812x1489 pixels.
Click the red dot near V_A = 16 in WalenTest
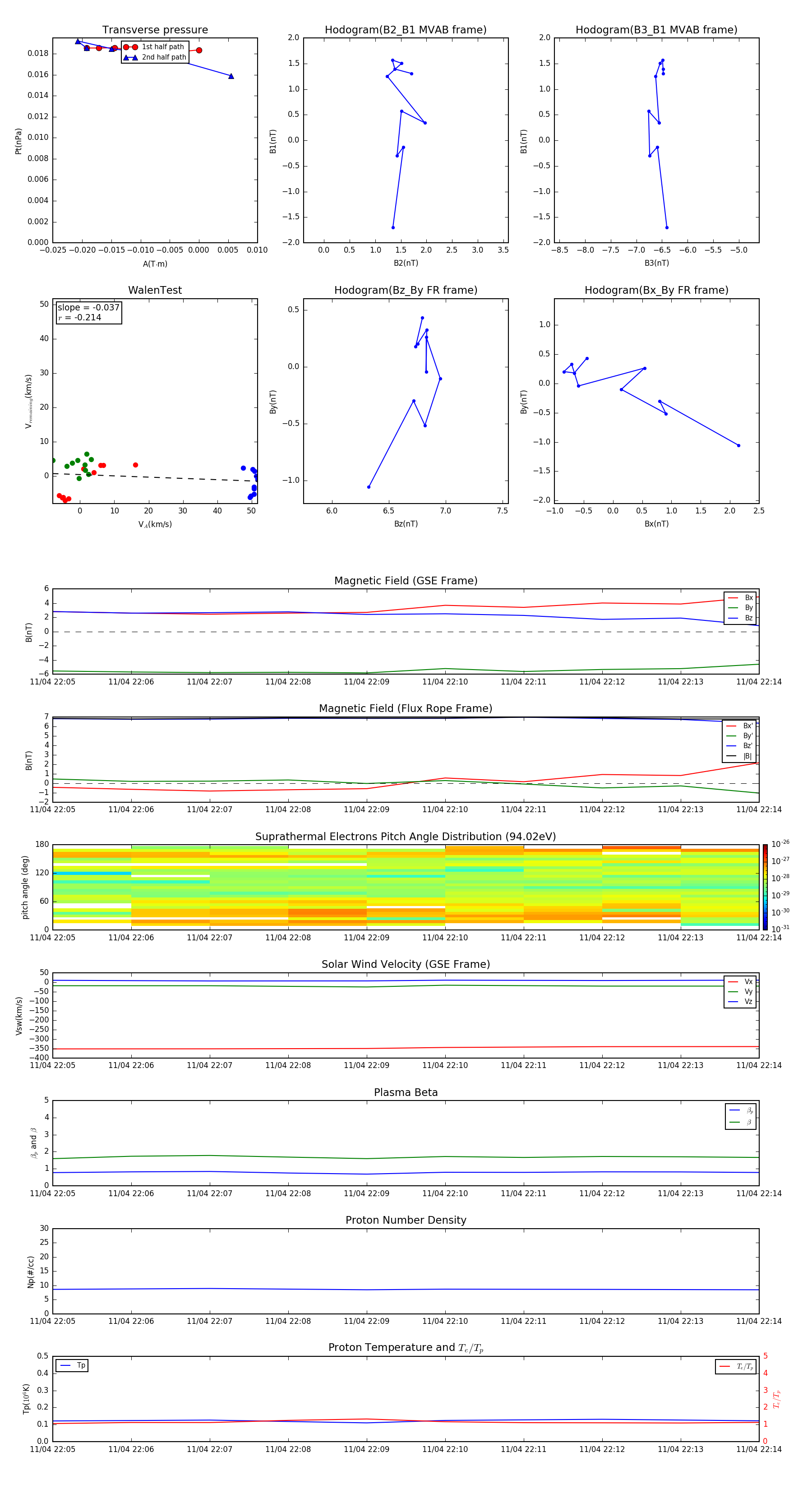point(135,465)
